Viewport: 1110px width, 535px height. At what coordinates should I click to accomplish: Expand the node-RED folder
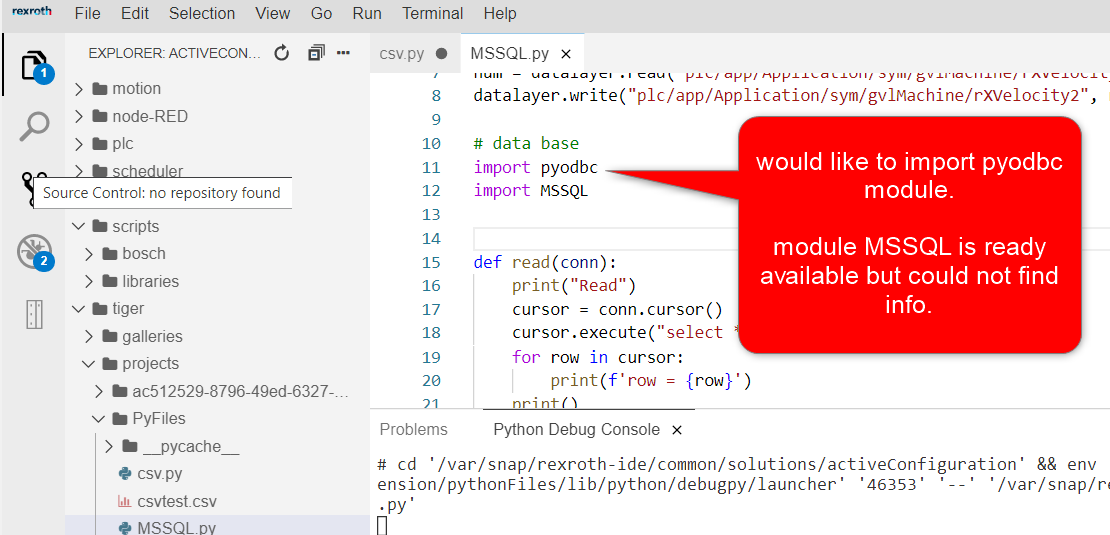point(149,116)
